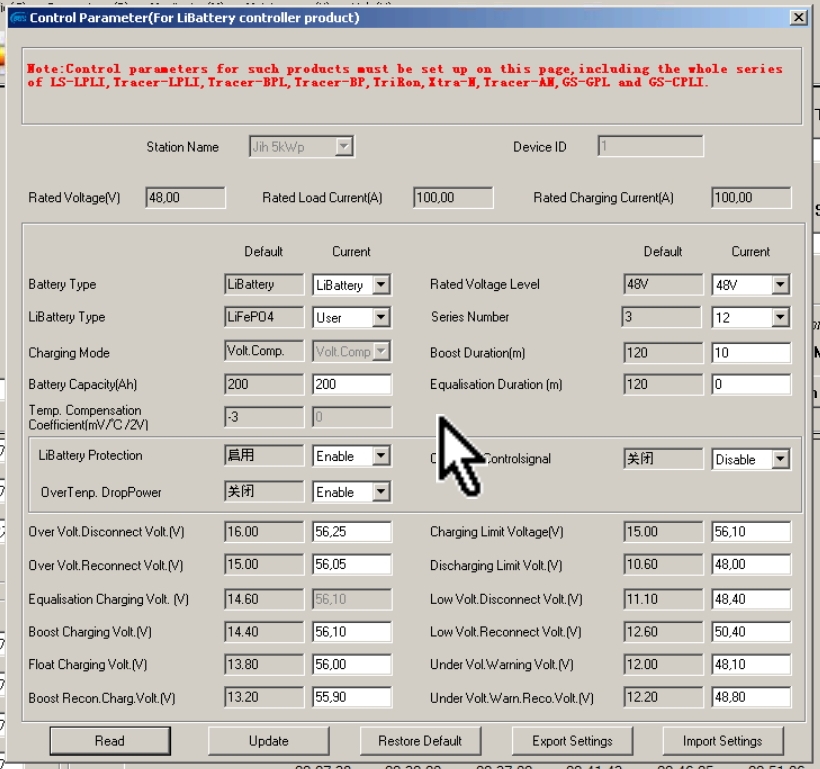The image size is (820, 769).
Task: Click Battery Capacity current value field
Action: (351, 385)
